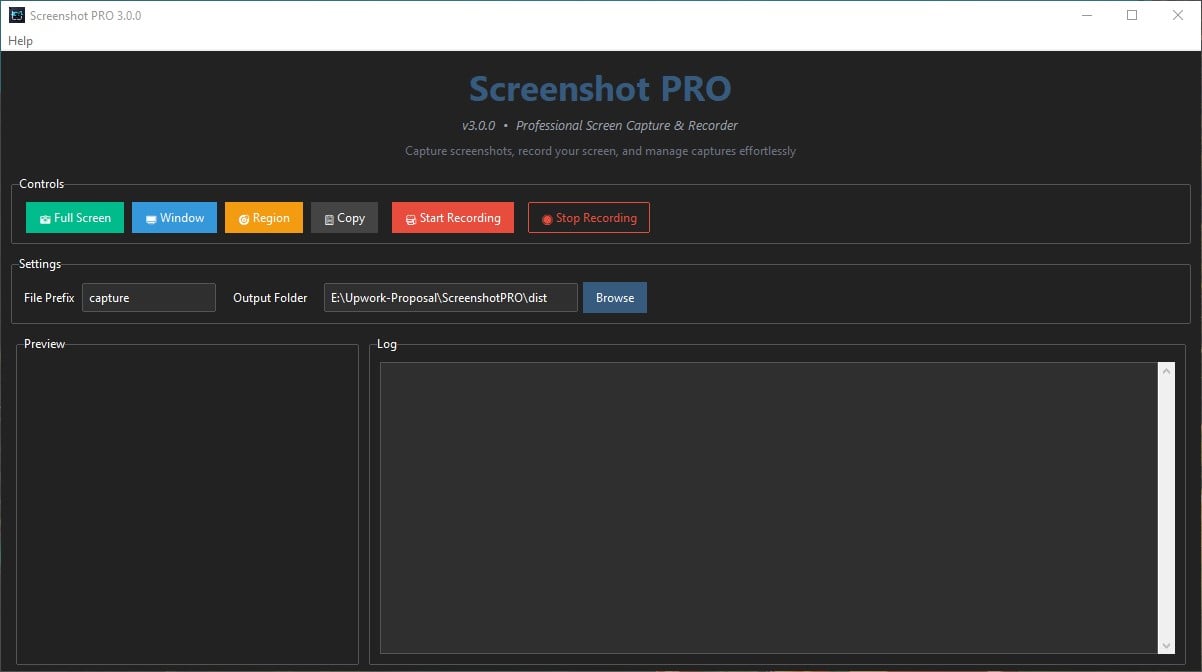Click the Log scrollbar up arrow

pos(1165,370)
